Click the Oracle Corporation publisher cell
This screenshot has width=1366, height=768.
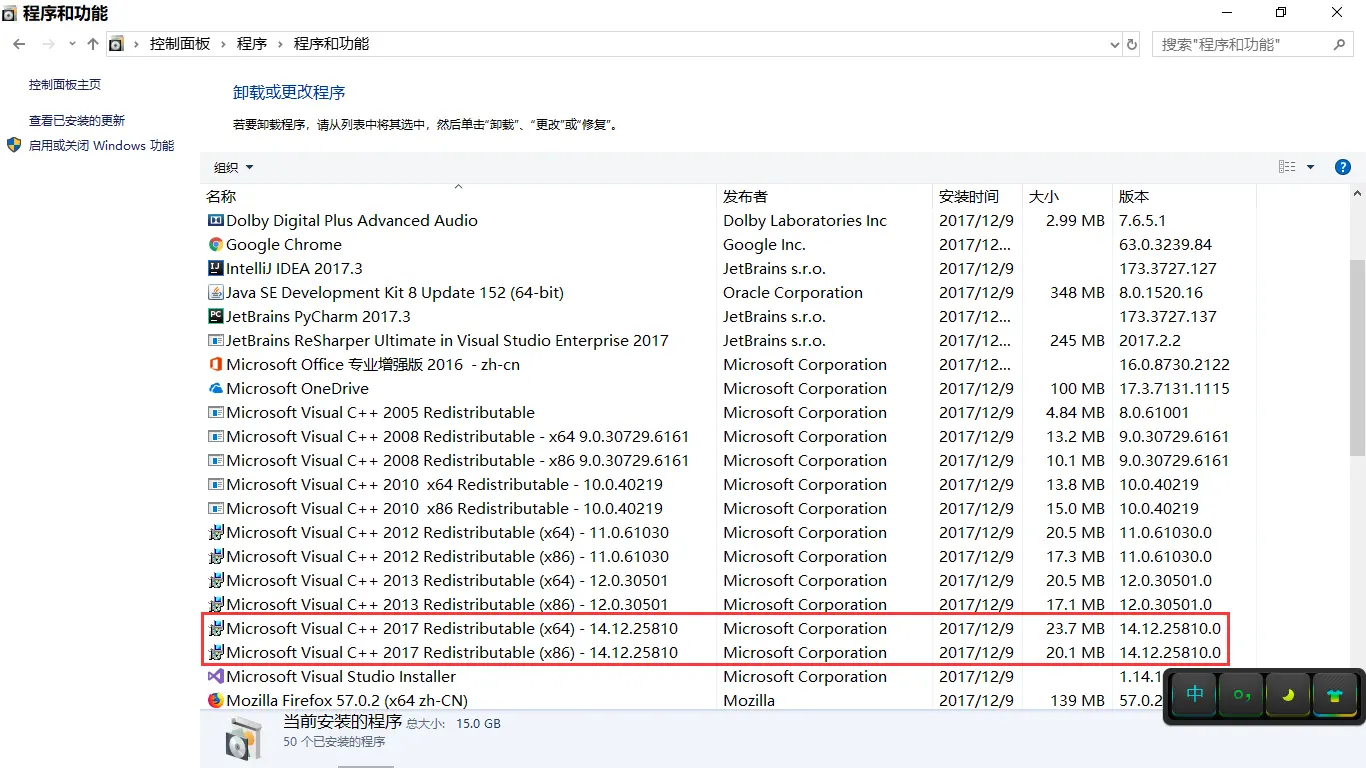pos(793,292)
